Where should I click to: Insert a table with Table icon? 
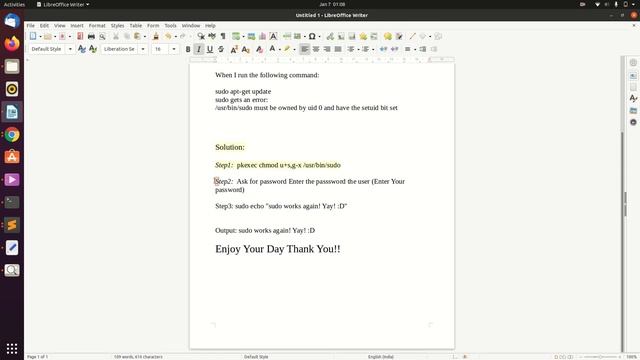tap(236, 36)
